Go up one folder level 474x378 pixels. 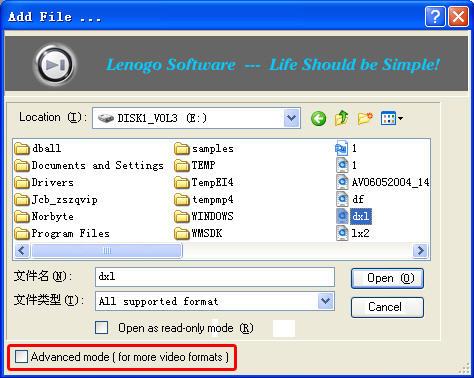(x=342, y=118)
